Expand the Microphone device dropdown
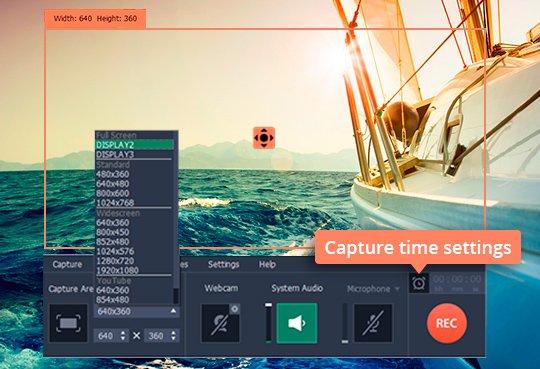This screenshot has width=540, height=369. tap(373, 288)
